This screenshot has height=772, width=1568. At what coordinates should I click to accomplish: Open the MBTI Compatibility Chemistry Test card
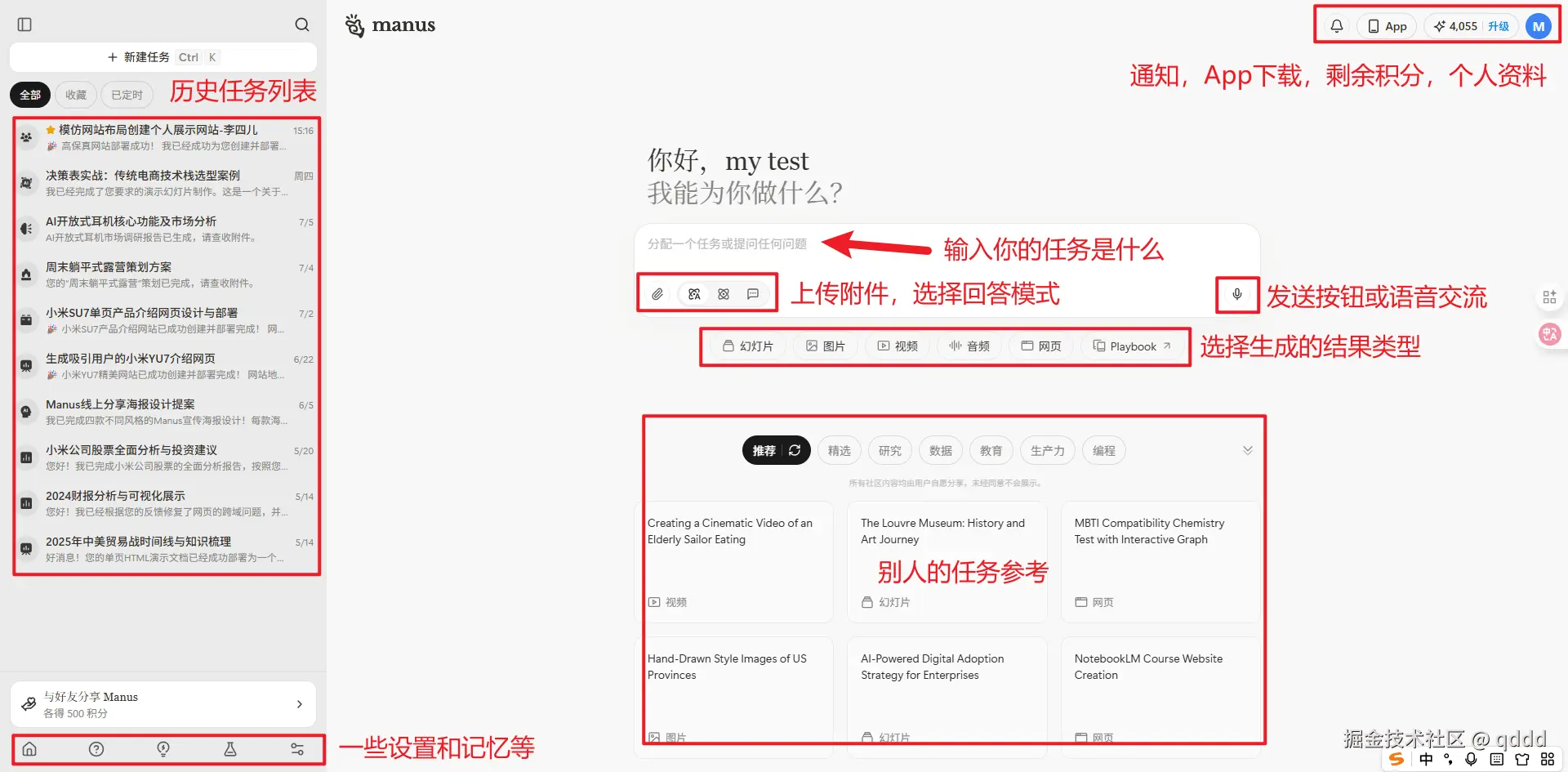point(1160,562)
